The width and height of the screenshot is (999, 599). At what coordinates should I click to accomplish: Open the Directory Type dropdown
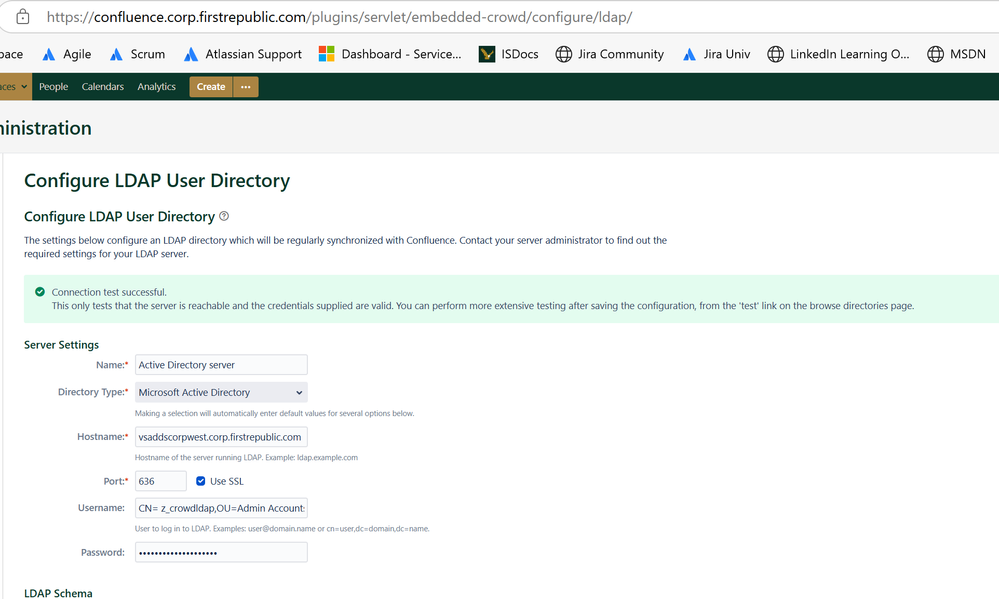tap(221, 392)
